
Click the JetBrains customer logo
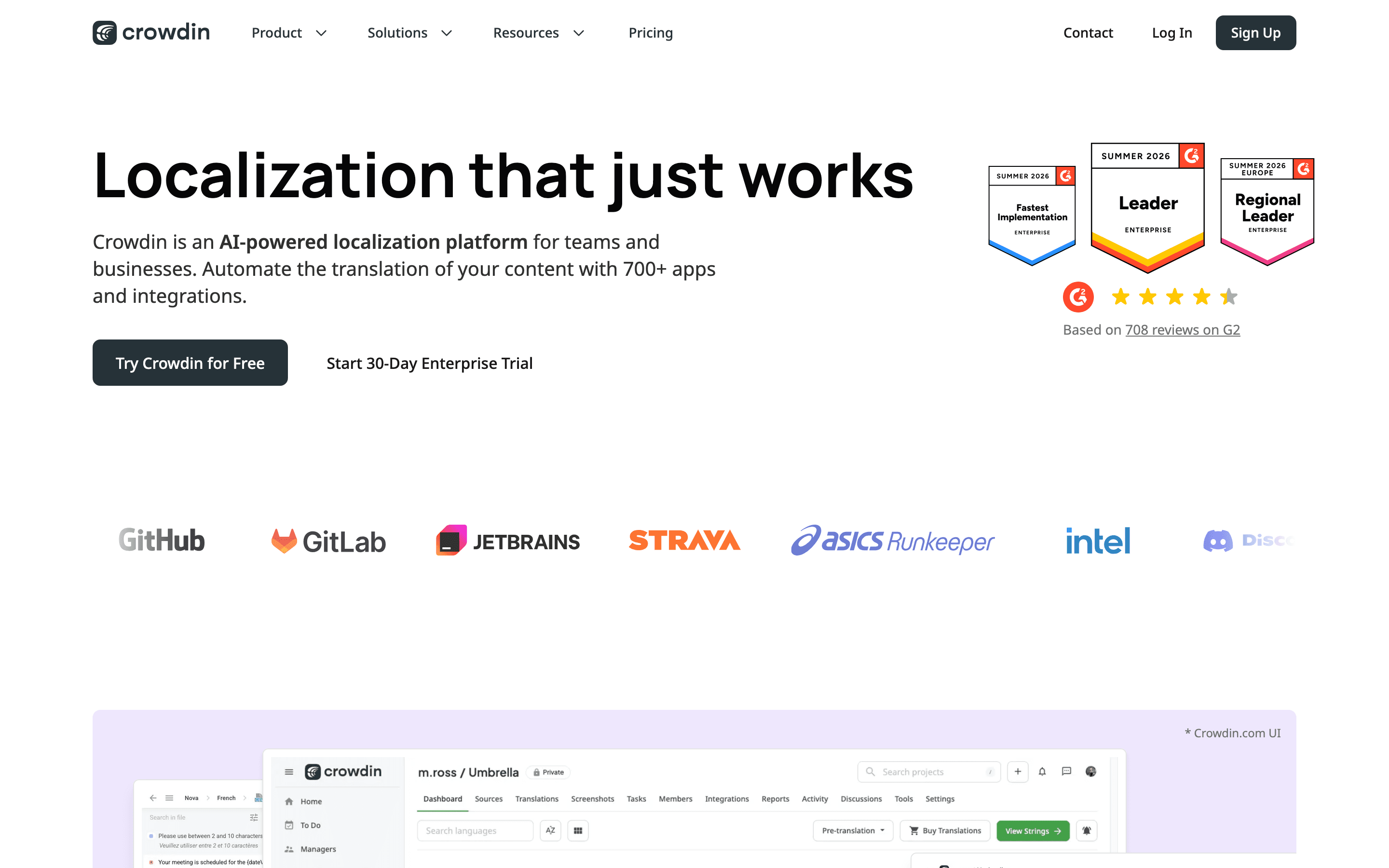(507, 540)
